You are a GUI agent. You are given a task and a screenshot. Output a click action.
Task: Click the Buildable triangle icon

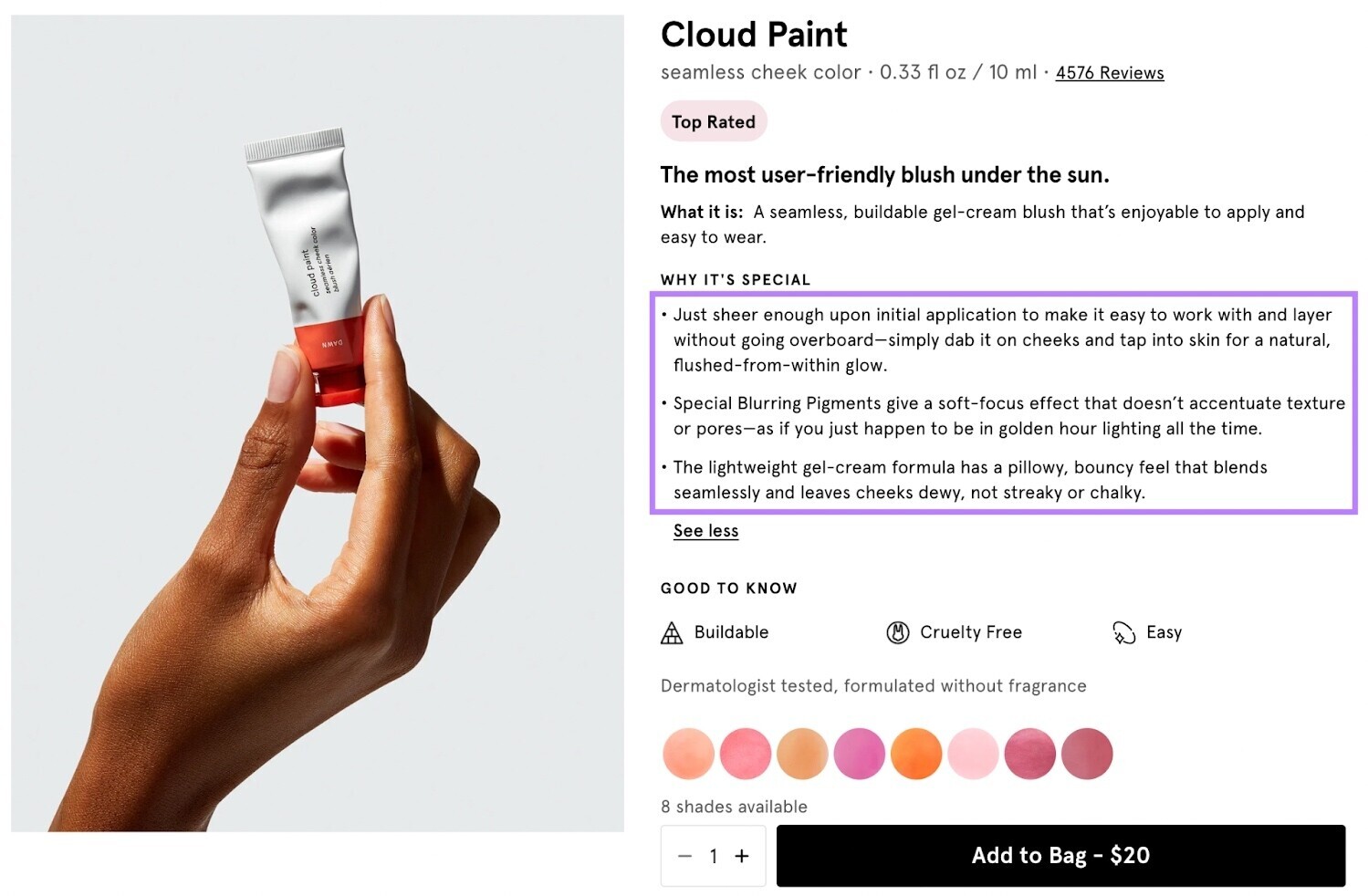(x=671, y=632)
